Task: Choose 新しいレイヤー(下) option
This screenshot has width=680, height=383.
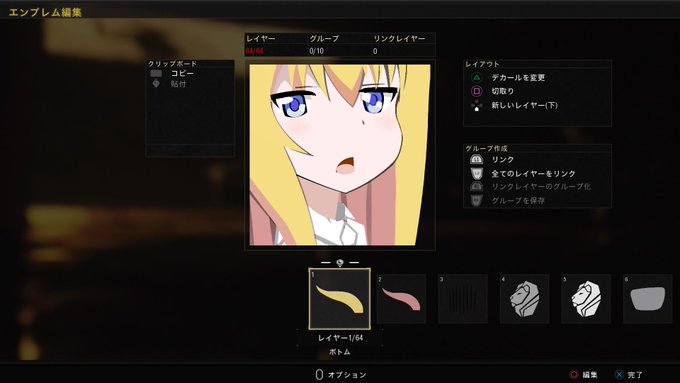Action: [524, 105]
